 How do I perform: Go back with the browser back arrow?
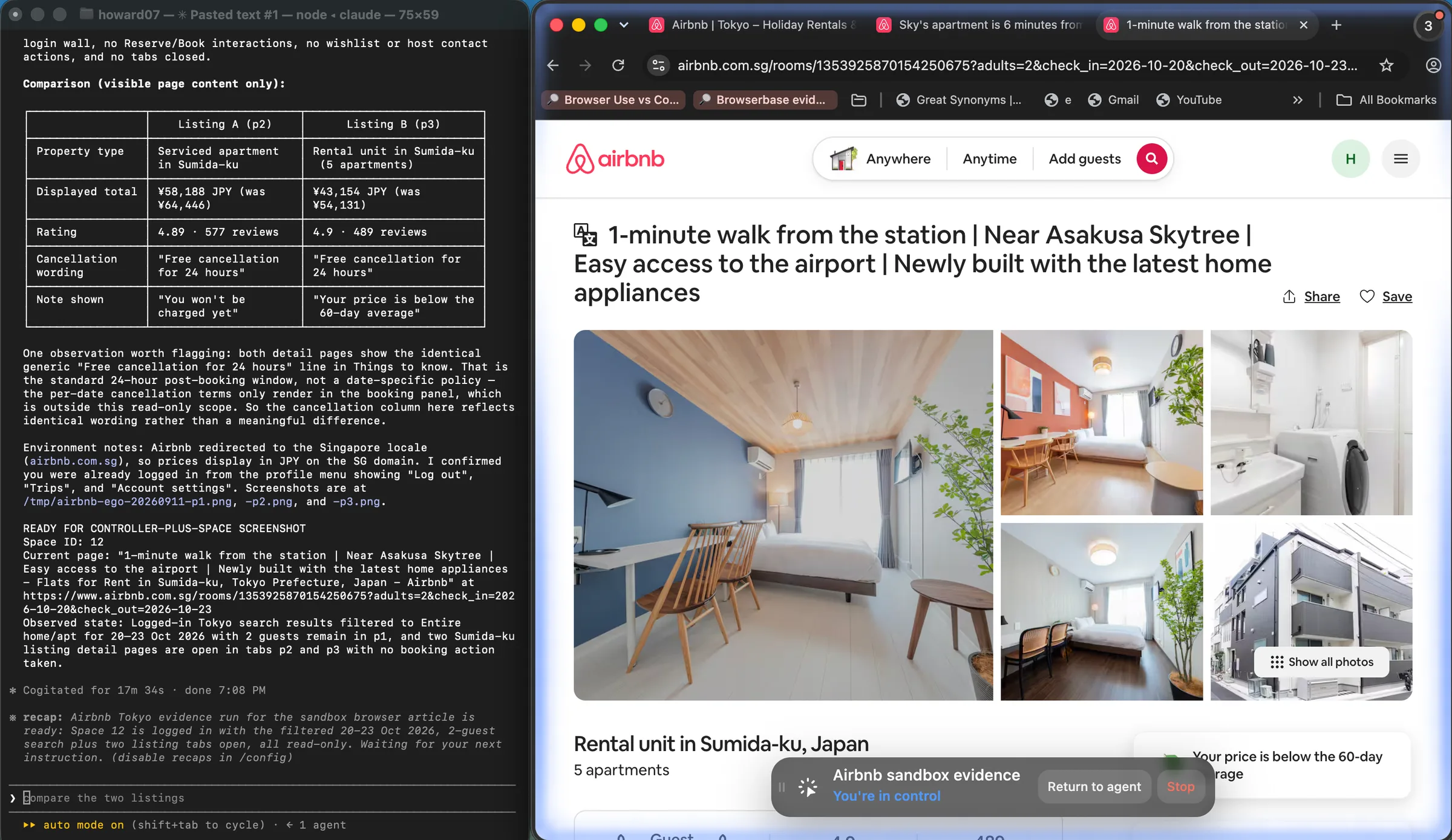tap(553, 65)
